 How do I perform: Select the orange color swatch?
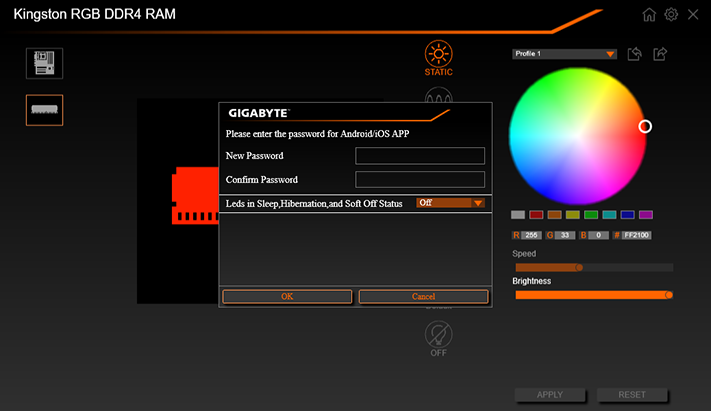[x=554, y=215]
